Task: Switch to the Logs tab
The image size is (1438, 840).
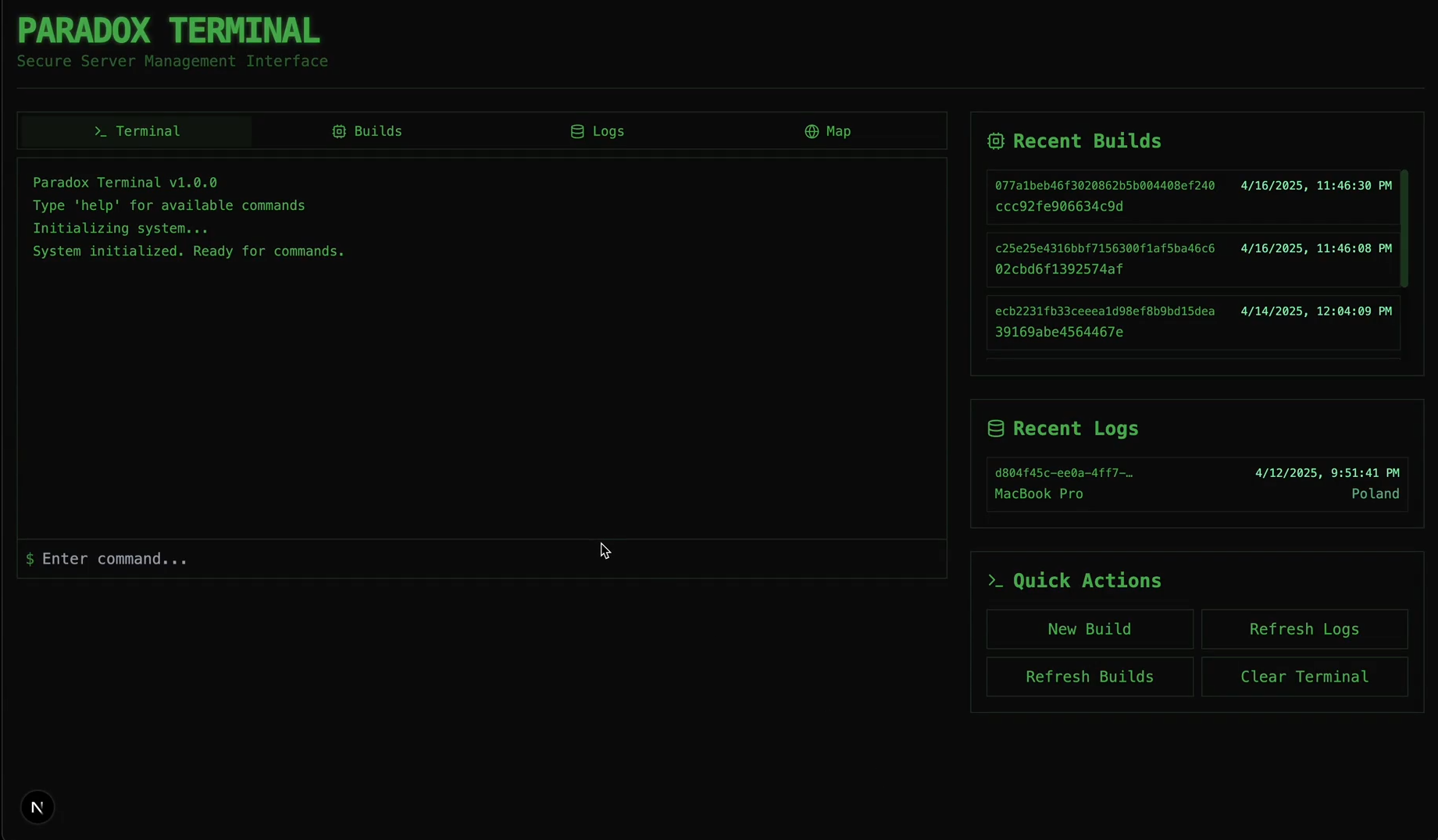Action: pos(598,132)
